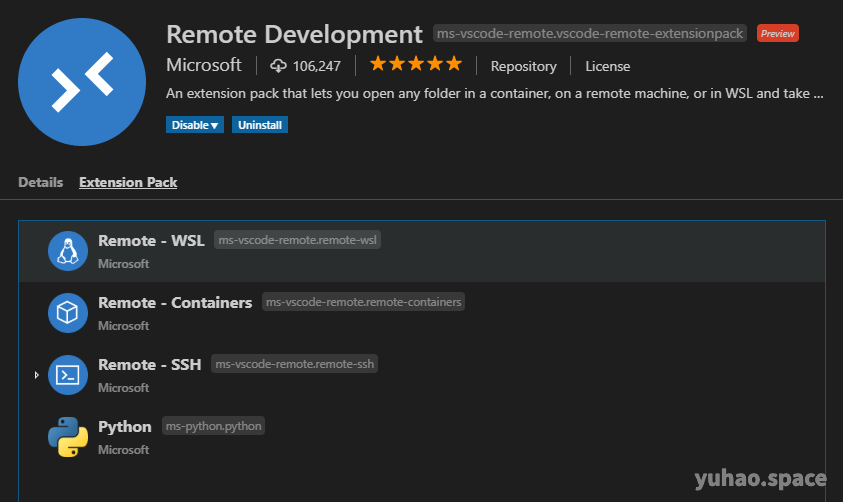
Task: Click the Remote Development extension logo
Action: point(82,82)
